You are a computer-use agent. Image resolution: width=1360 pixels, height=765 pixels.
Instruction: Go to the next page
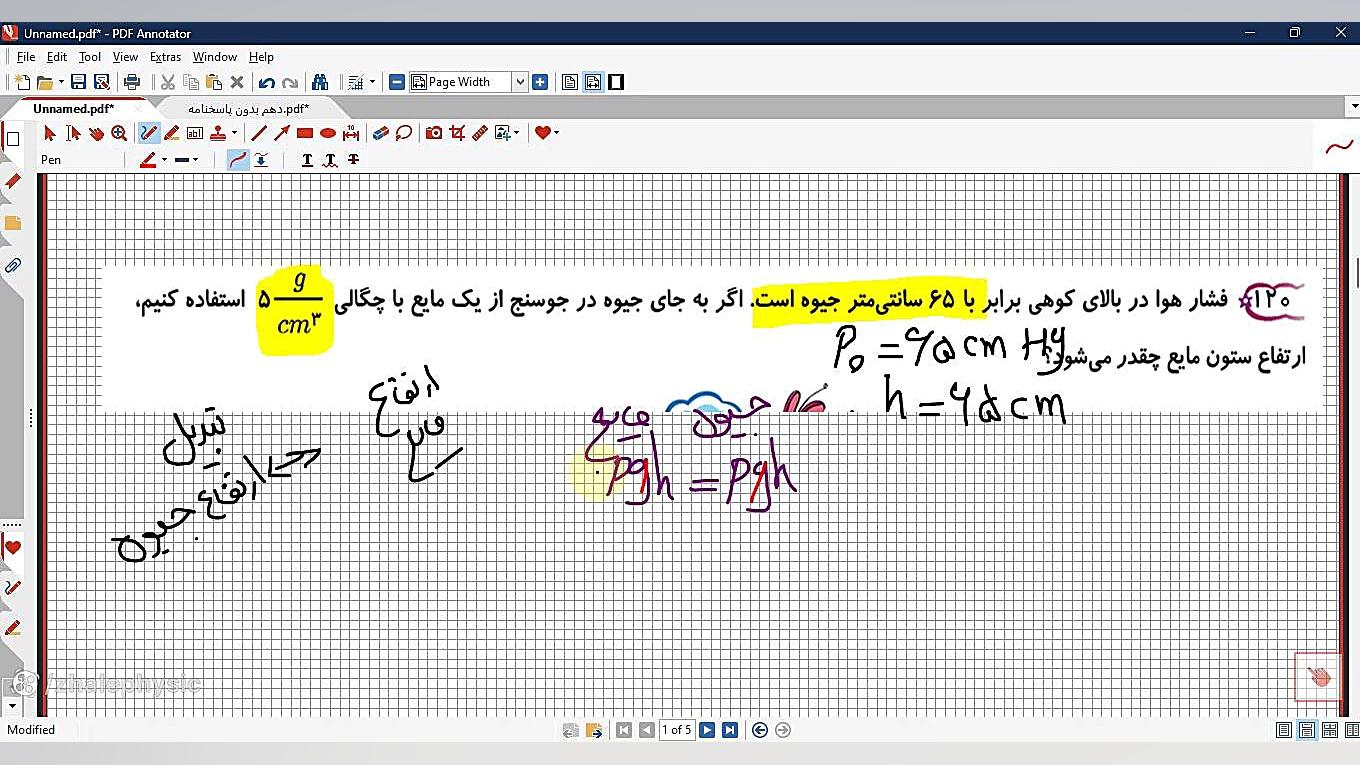707,730
